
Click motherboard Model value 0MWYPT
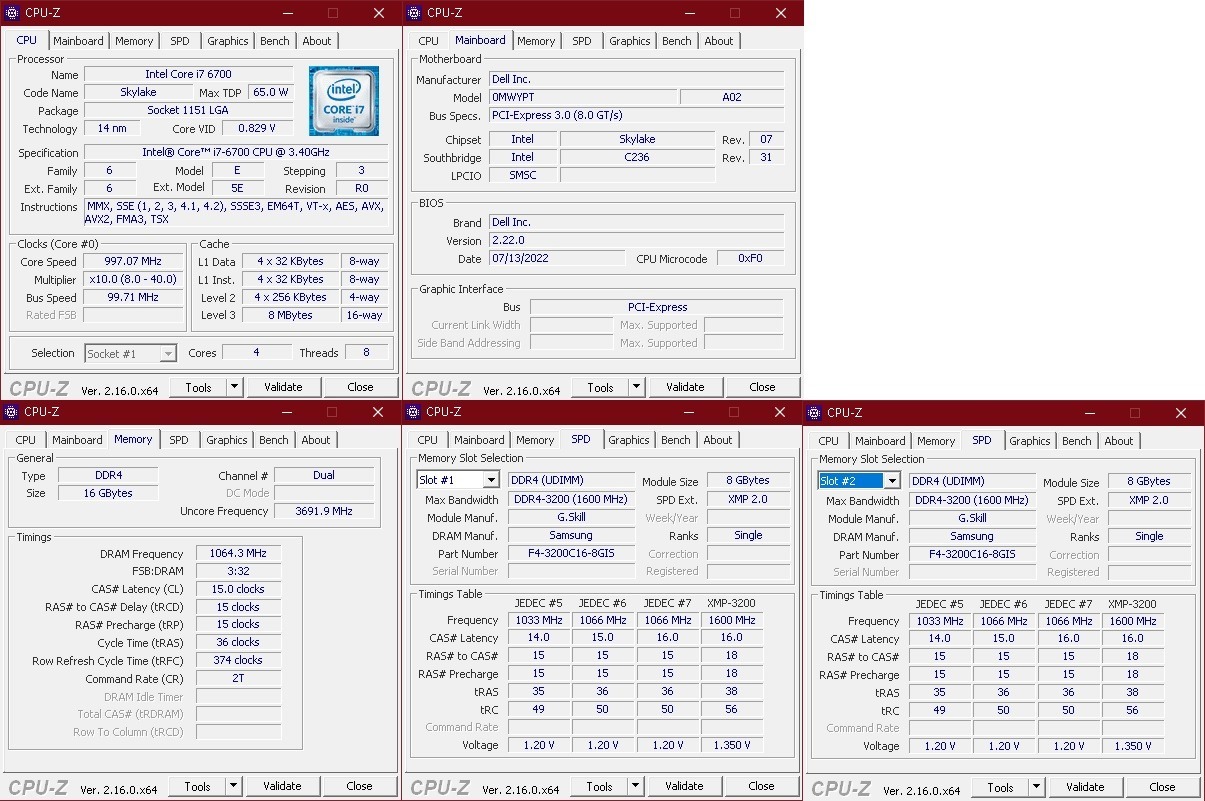click(581, 98)
